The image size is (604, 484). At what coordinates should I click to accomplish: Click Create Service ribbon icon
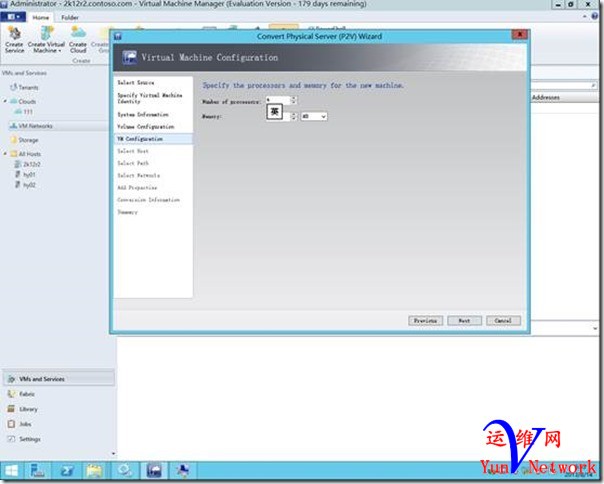(x=15, y=40)
